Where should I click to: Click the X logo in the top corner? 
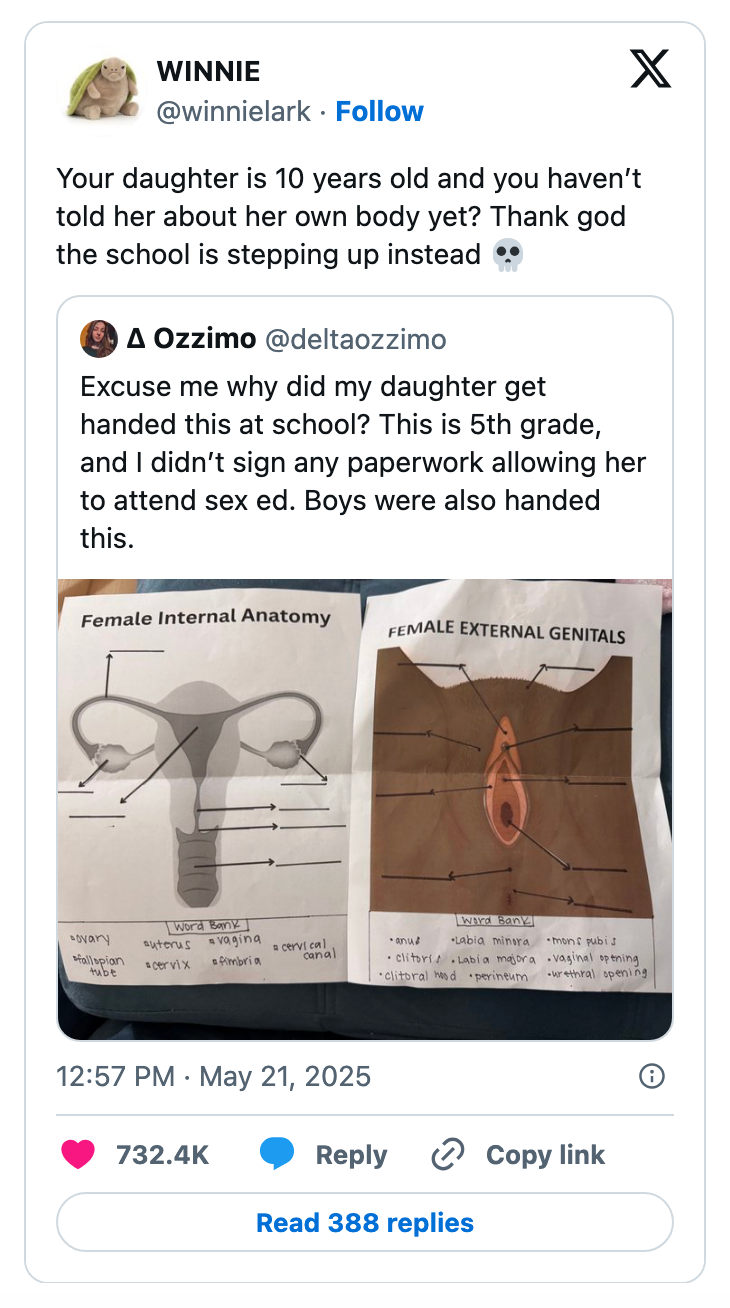(x=651, y=70)
